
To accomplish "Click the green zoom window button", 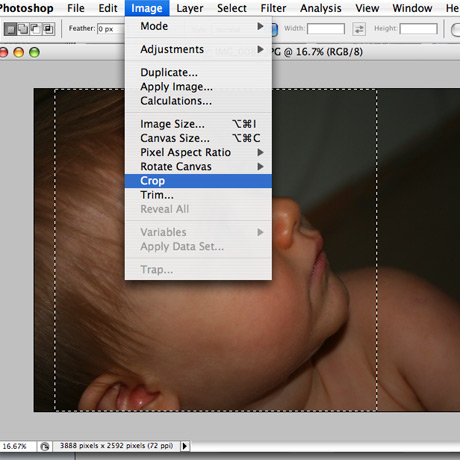I will [x=34, y=52].
